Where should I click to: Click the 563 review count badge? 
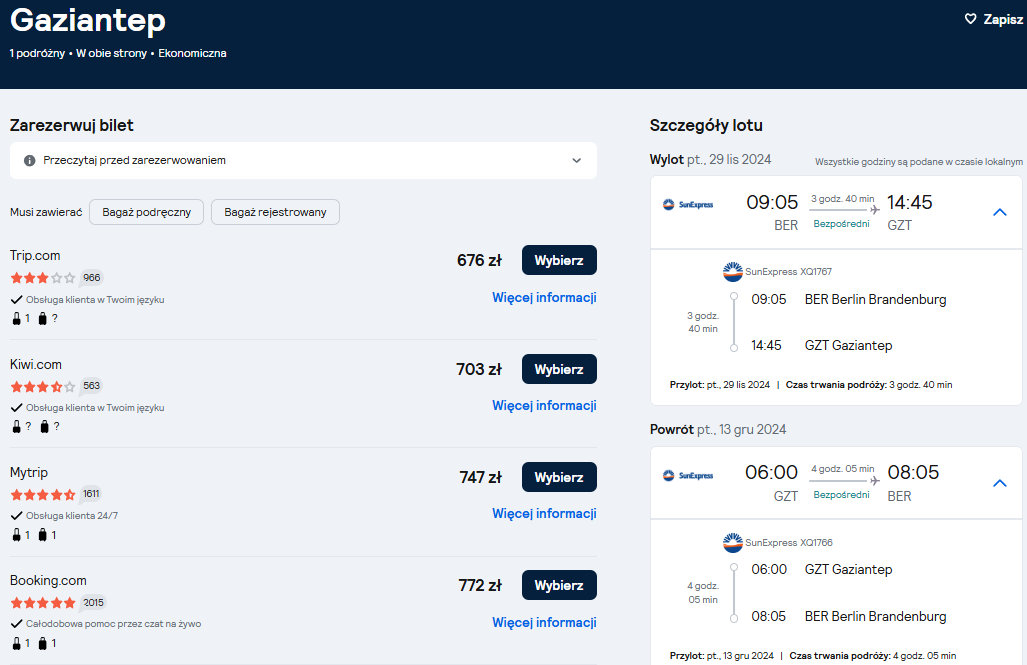pos(92,386)
